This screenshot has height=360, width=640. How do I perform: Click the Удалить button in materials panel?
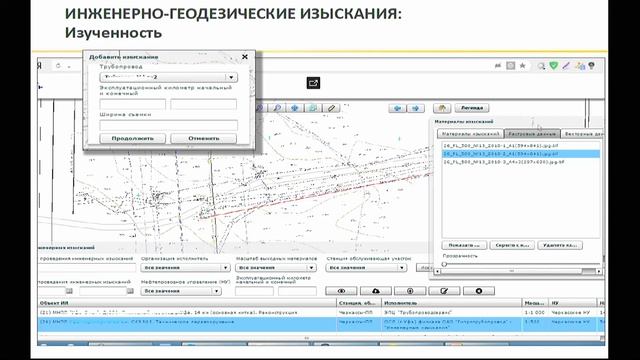point(560,245)
